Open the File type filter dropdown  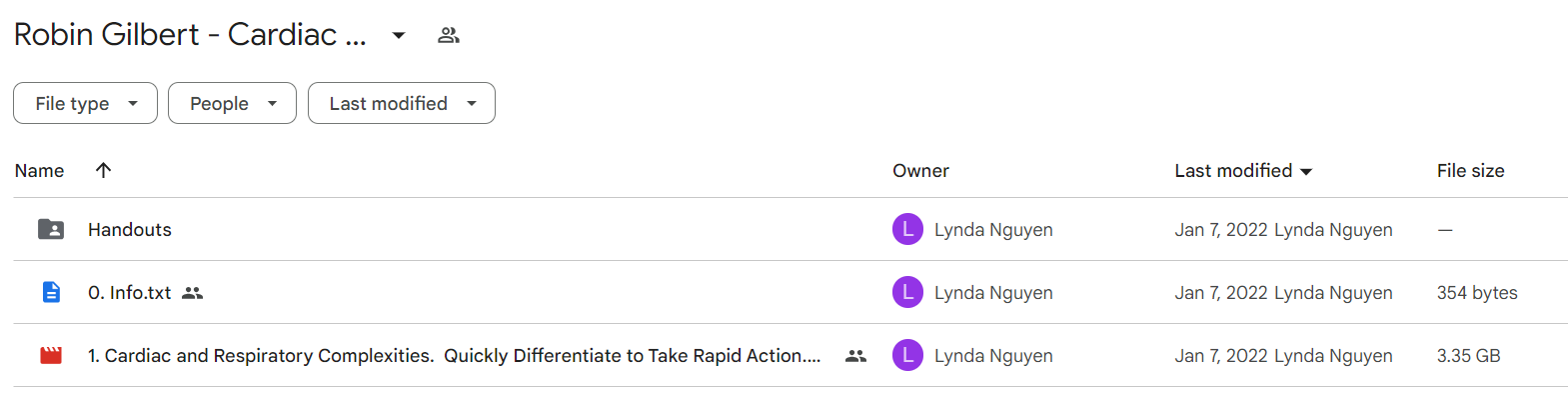tap(85, 103)
